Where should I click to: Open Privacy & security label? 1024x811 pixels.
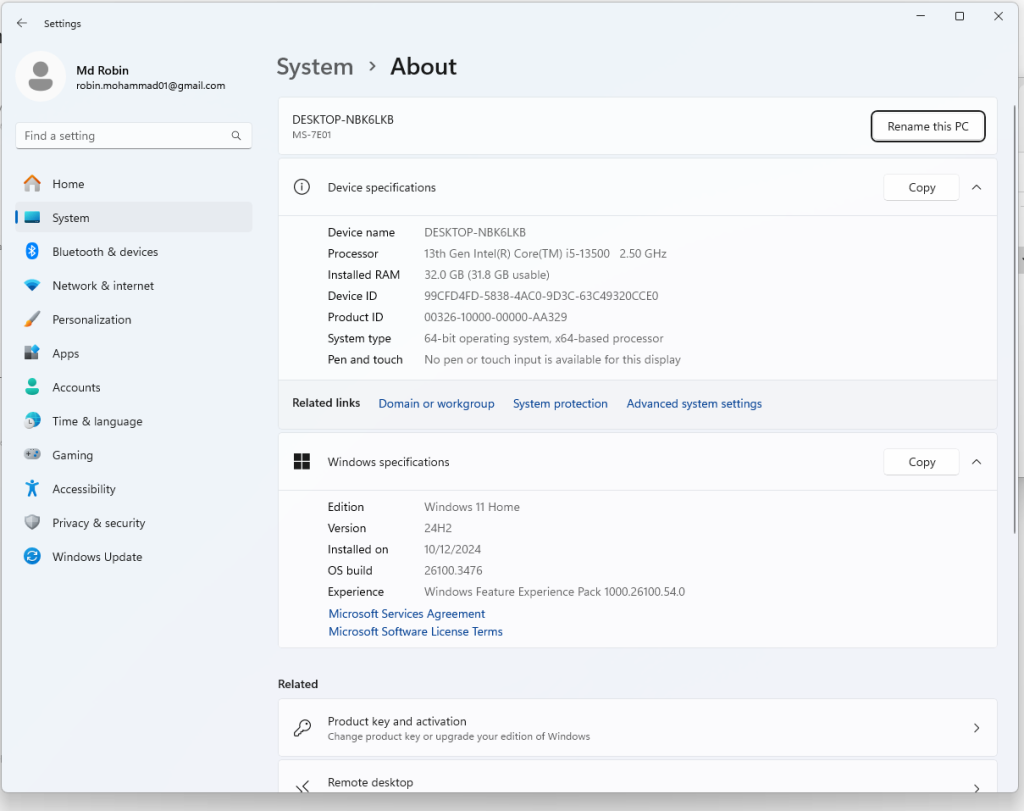[99, 523]
